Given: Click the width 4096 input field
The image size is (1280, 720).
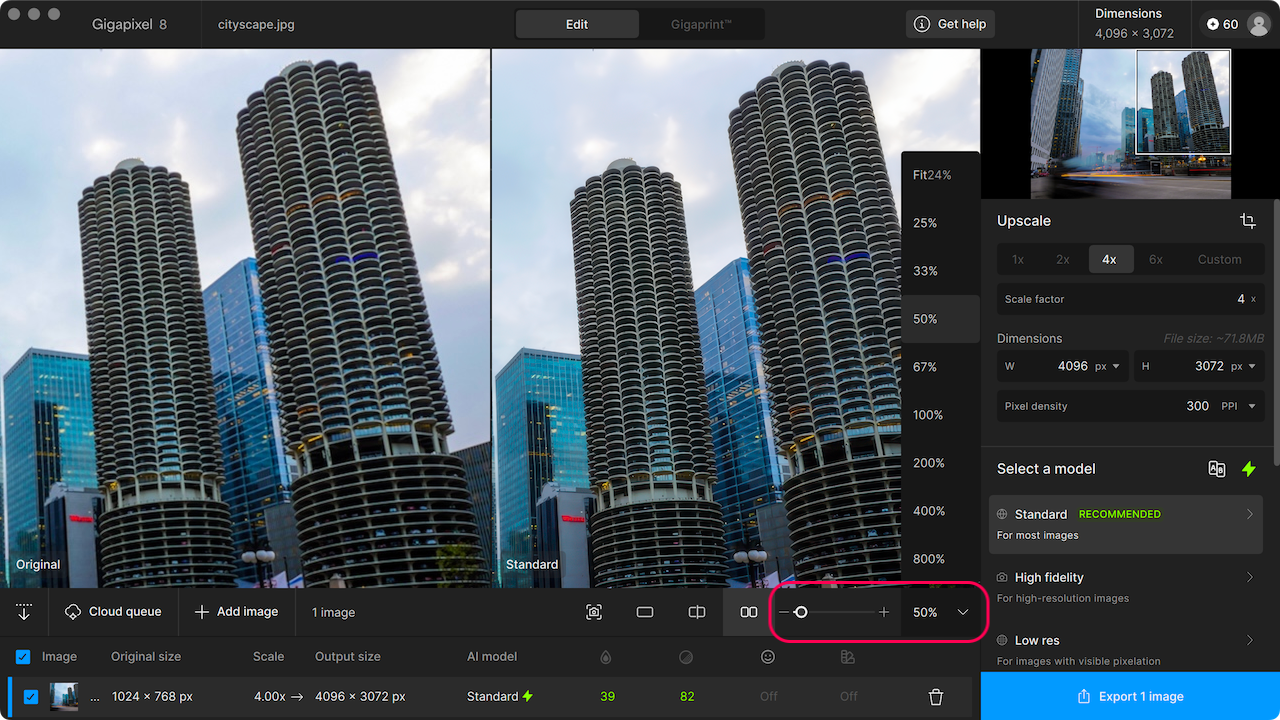Looking at the screenshot, I should click(x=1062, y=366).
